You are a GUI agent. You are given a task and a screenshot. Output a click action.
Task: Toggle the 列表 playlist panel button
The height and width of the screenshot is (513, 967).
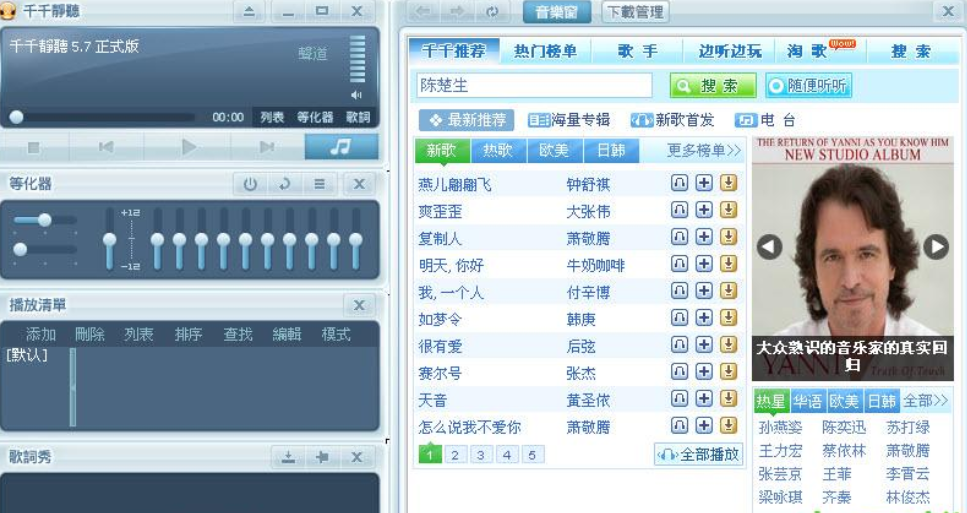272,117
